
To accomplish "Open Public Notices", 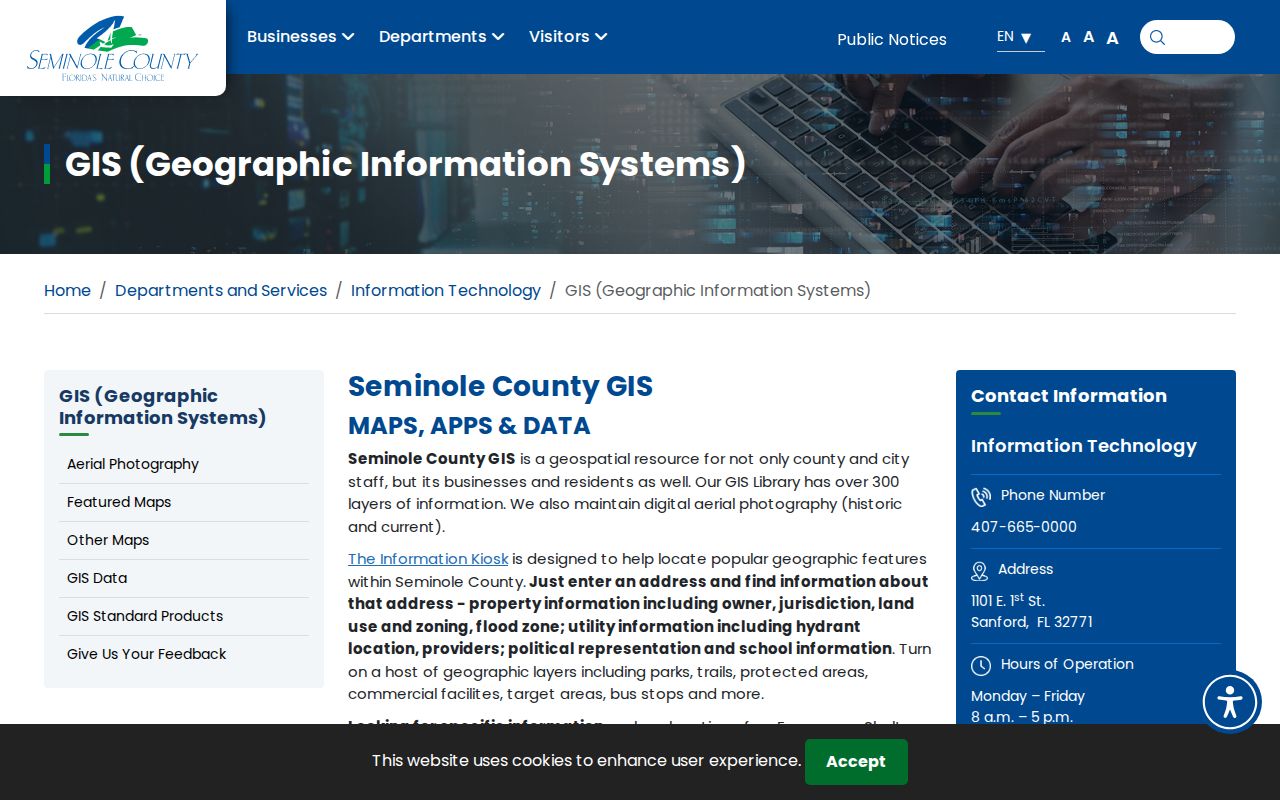I will click(892, 39).
